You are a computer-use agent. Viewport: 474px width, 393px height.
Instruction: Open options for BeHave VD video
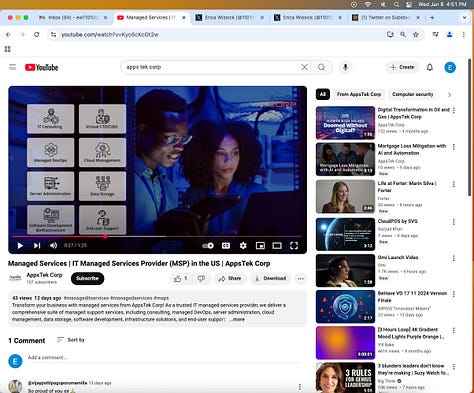click(454, 294)
